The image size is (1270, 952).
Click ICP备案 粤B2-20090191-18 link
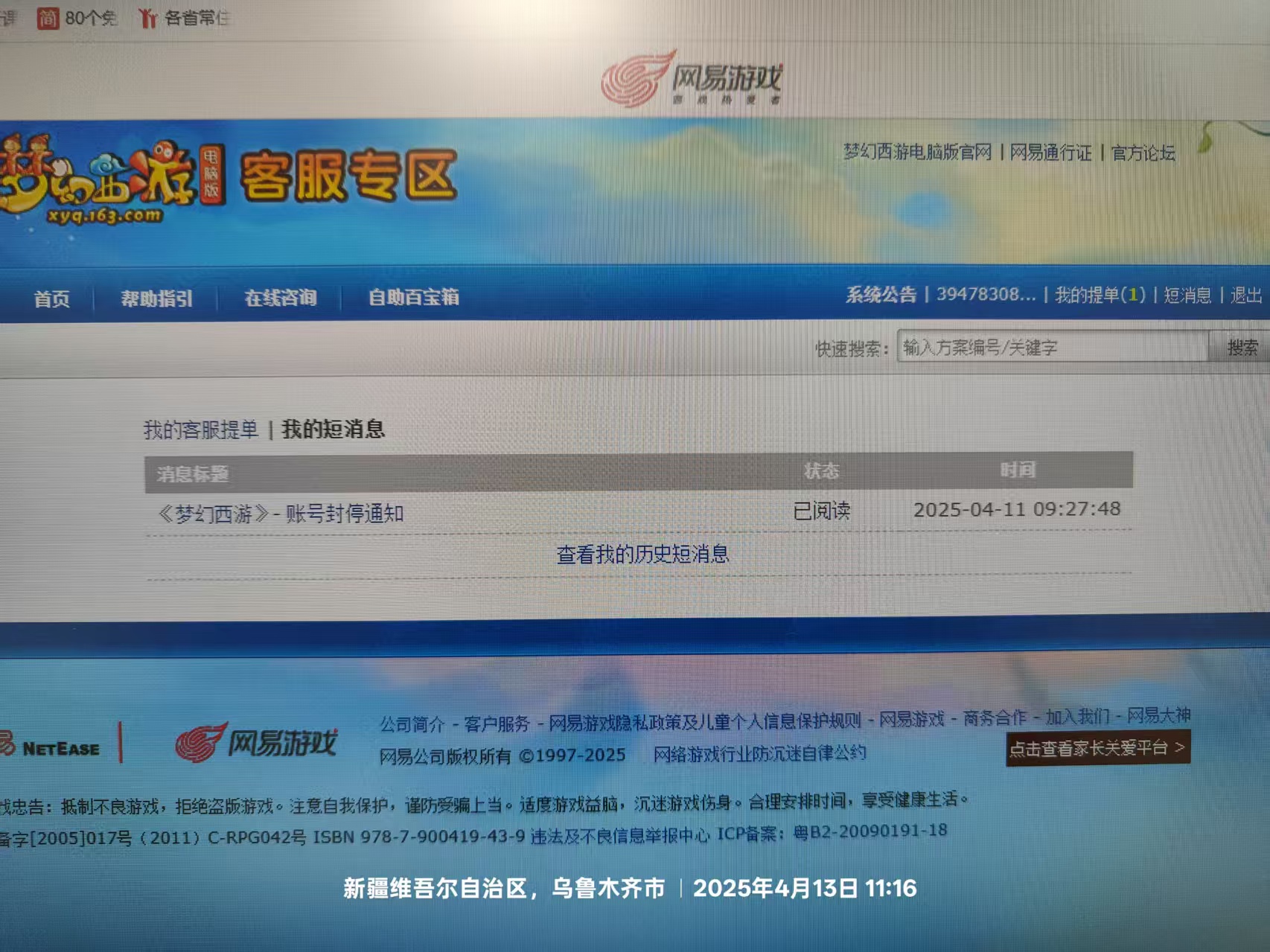(x=832, y=832)
